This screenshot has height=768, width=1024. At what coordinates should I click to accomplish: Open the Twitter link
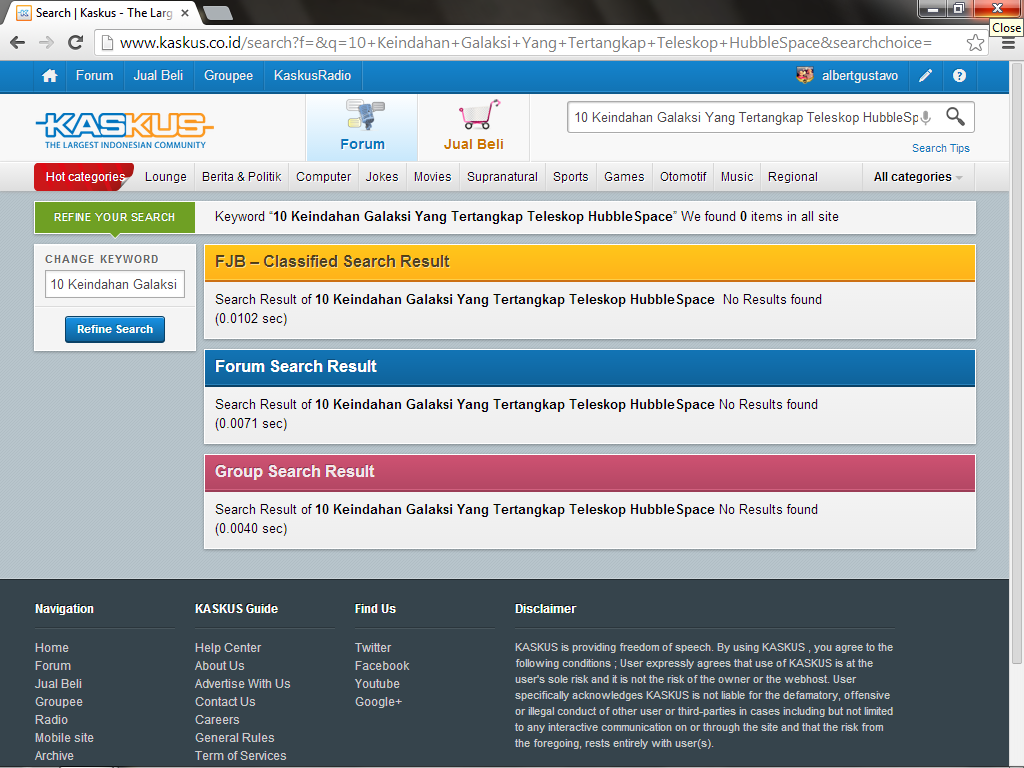[373, 648]
